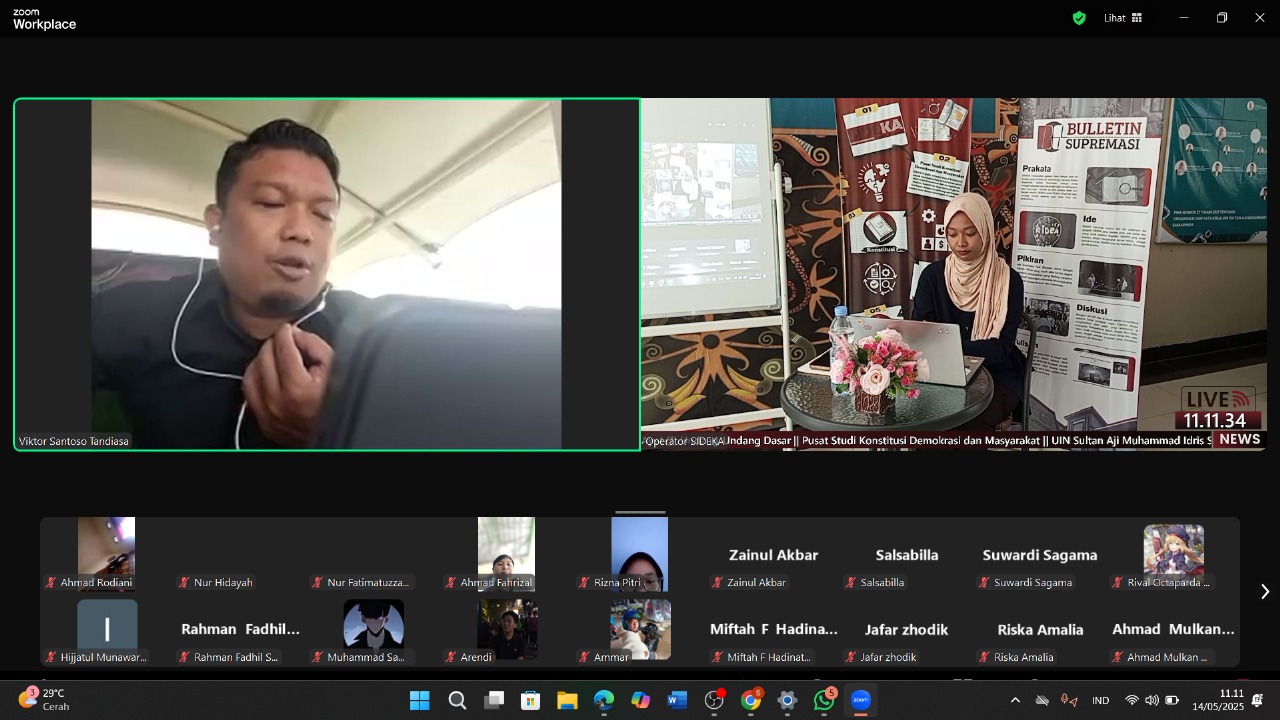This screenshot has height=720, width=1280.
Task: Show hidden system tray icons
Action: tap(1015, 700)
